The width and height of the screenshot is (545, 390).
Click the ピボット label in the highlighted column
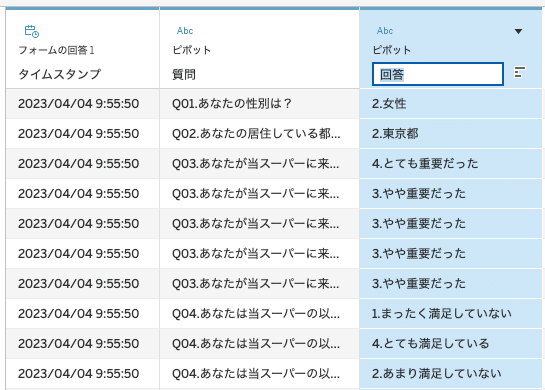pos(392,50)
